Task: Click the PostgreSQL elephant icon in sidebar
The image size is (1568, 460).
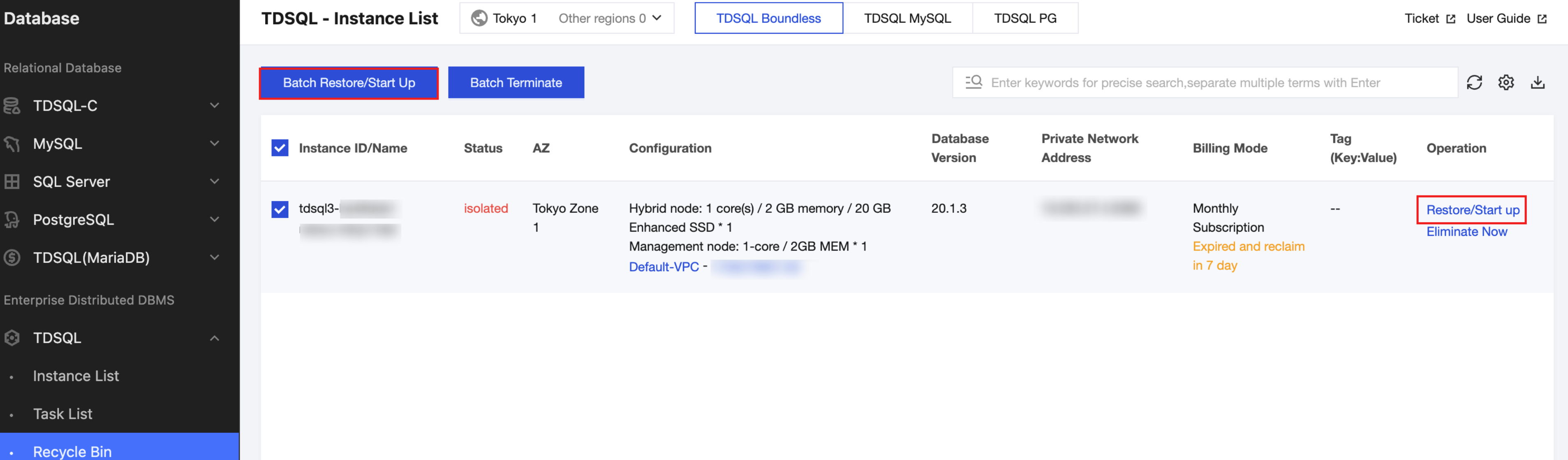Action: click(12, 219)
